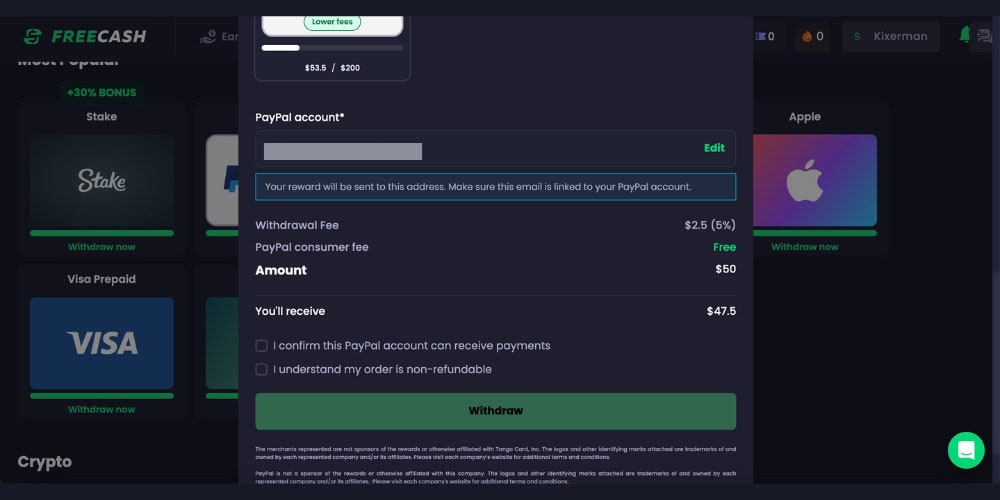Click the $53.5 / $200 progress bar

[x=332, y=48]
